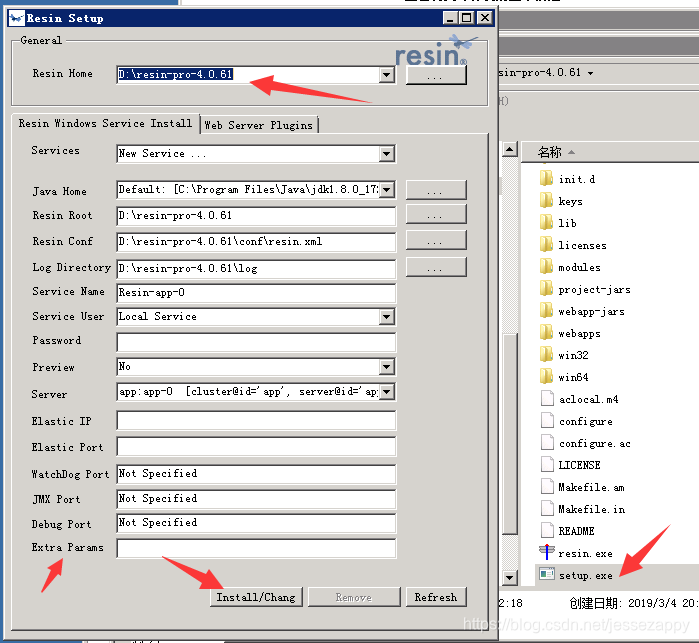Click the win64 folder icon
Image resolution: width=699 pixels, height=643 pixels.
tap(546, 377)
